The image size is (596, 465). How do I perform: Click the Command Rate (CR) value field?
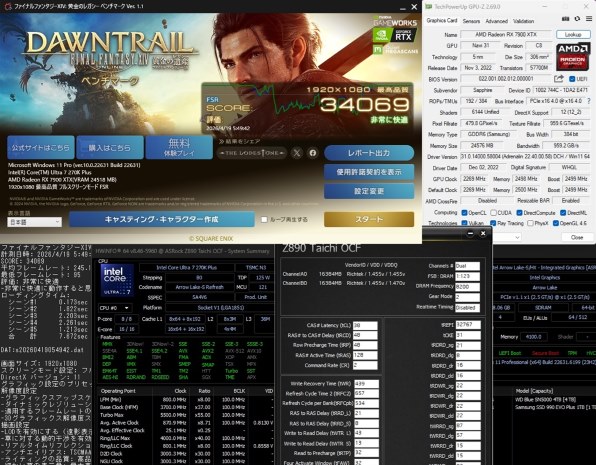365,365
